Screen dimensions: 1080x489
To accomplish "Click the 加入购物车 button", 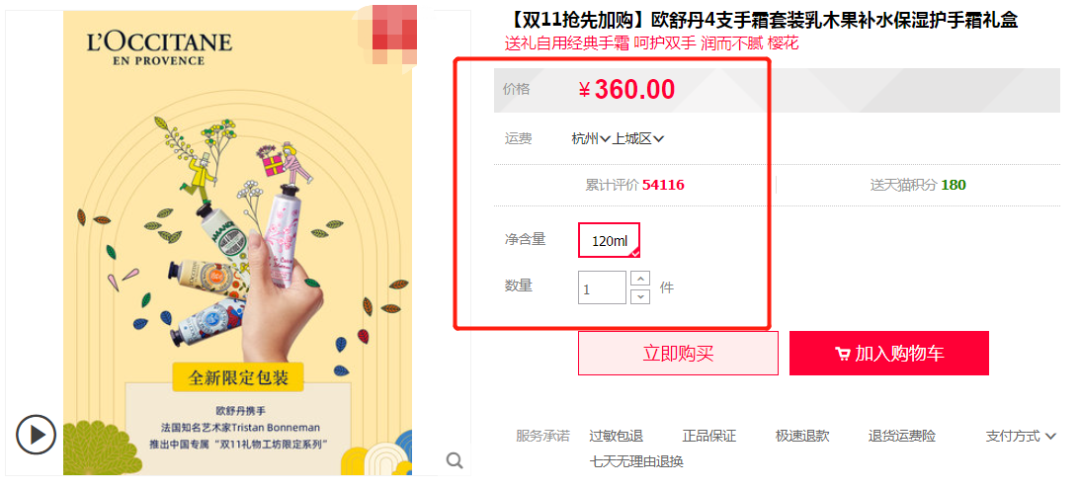I will (889, 353).
